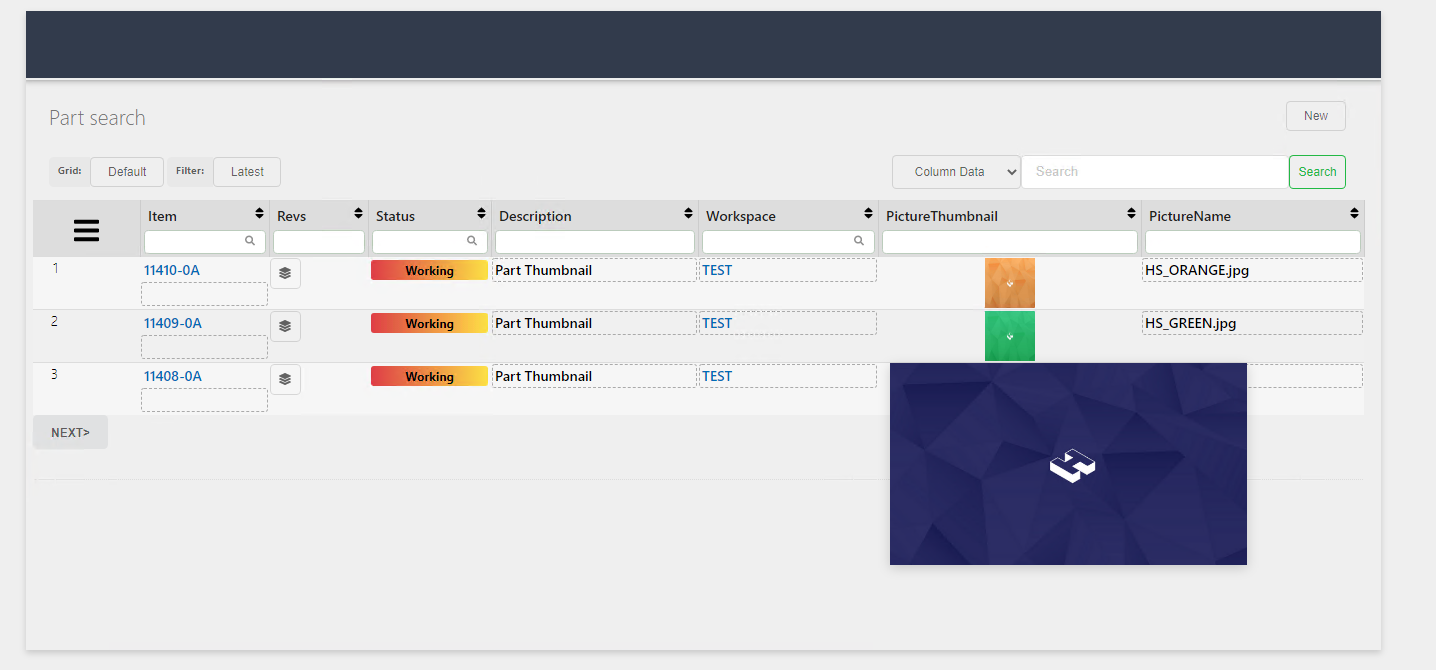The image size is (1436, 670).
Task: Open the hamburger grid menu icon
Action: click(87, 231)
